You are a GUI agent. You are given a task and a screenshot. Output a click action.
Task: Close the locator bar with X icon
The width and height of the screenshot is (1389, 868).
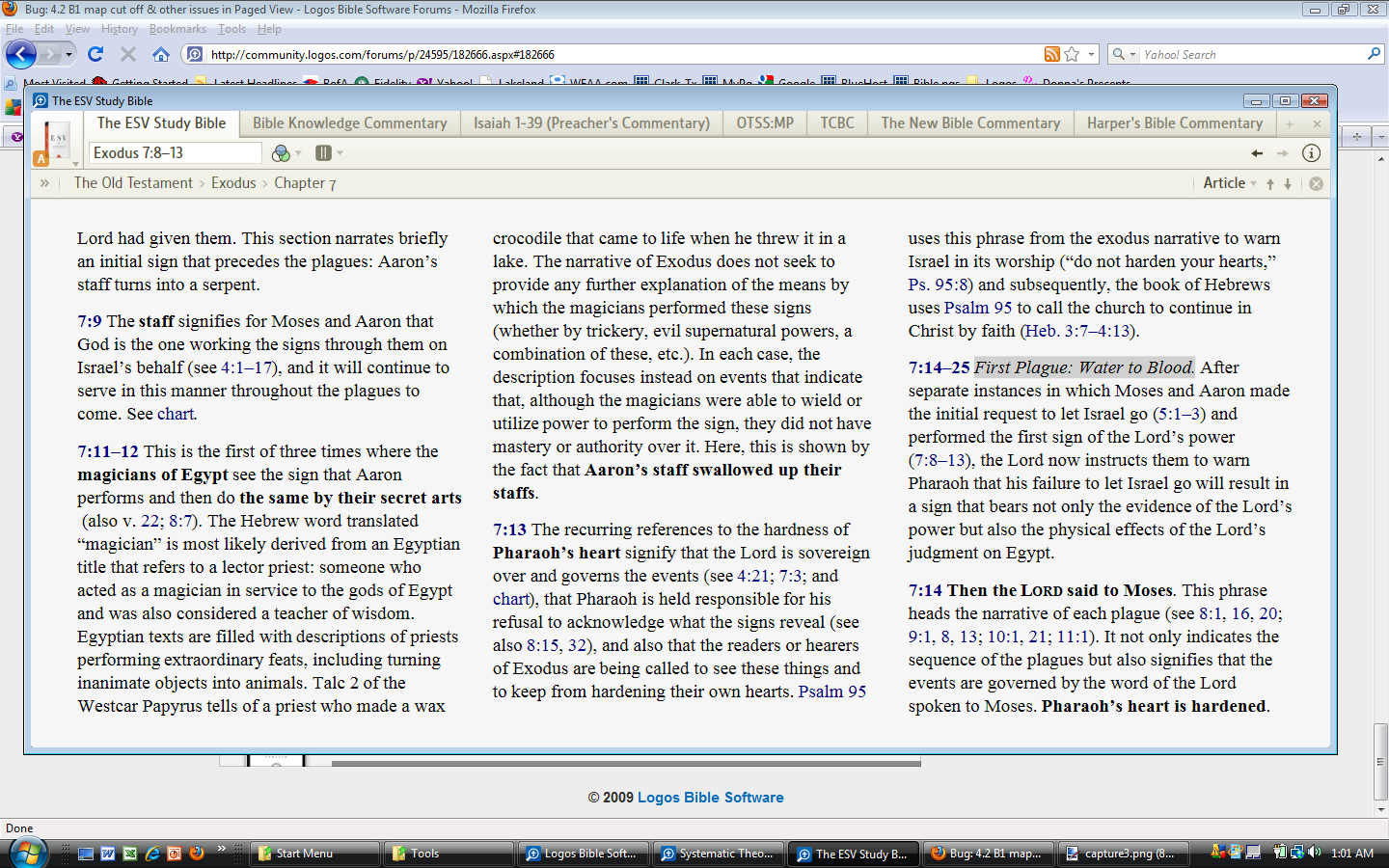(1316, 183)
